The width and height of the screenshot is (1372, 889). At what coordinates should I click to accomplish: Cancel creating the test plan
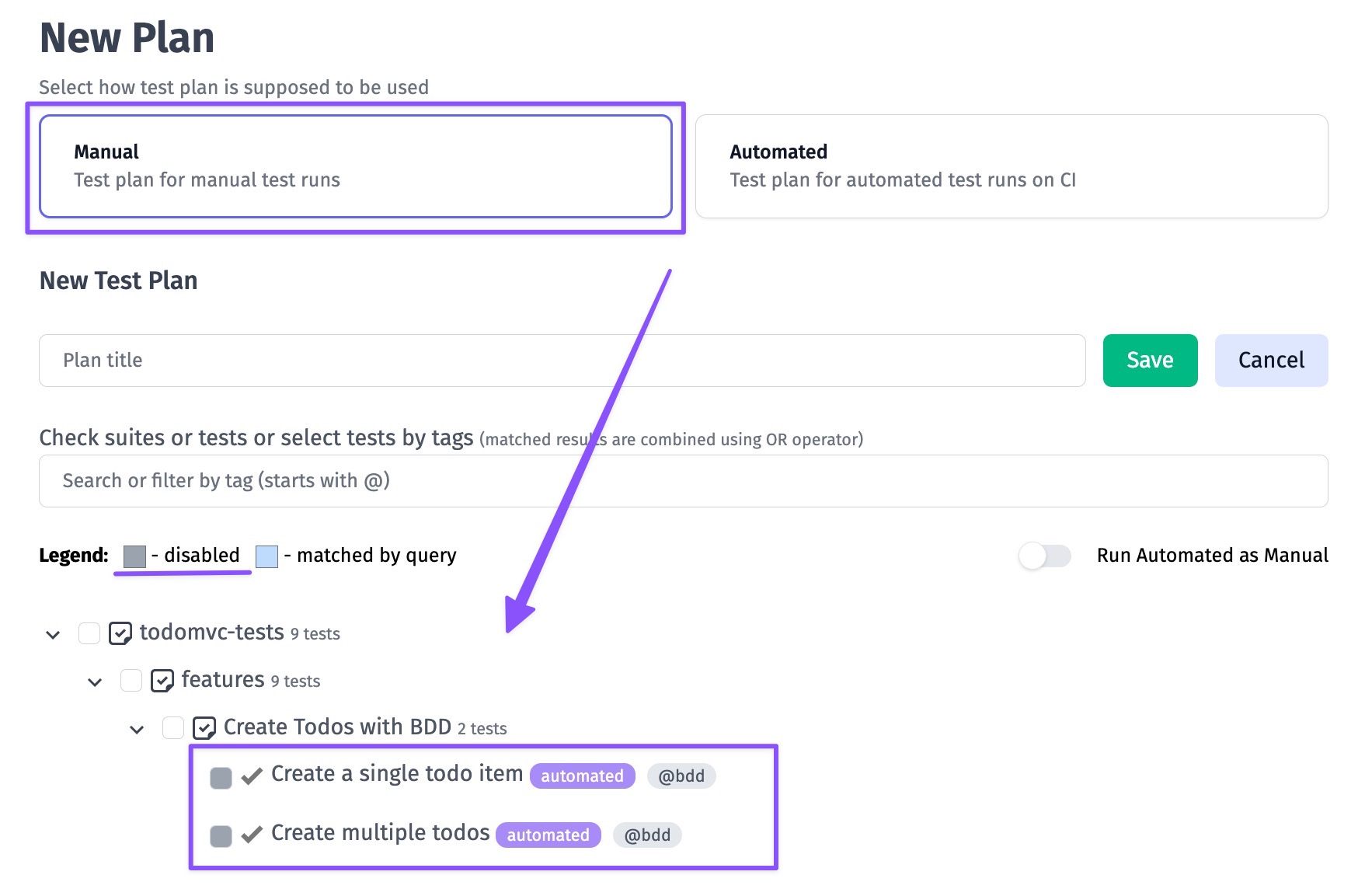pyautogui.click(x=1271, y=361)
